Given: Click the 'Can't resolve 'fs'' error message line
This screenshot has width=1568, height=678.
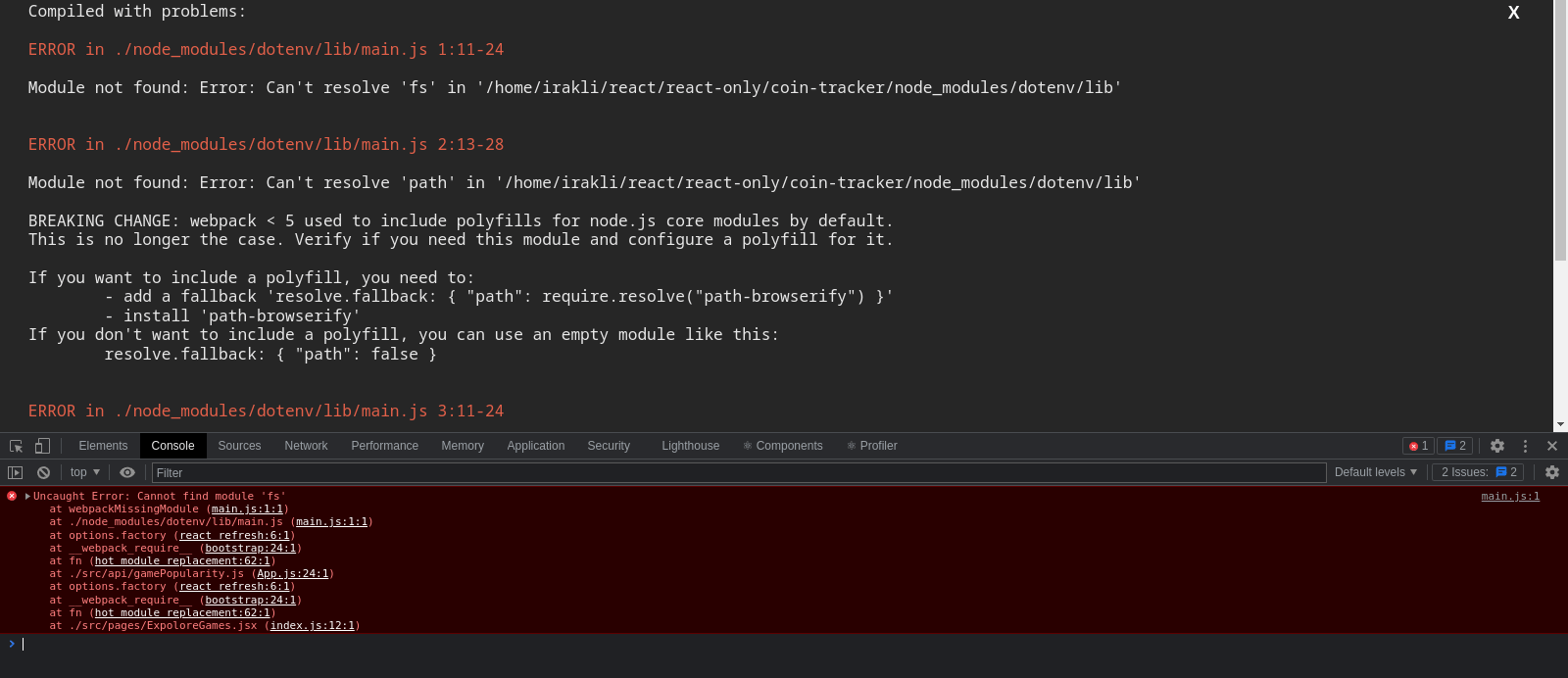Looking at the screenshot, I should click(574, 87).
